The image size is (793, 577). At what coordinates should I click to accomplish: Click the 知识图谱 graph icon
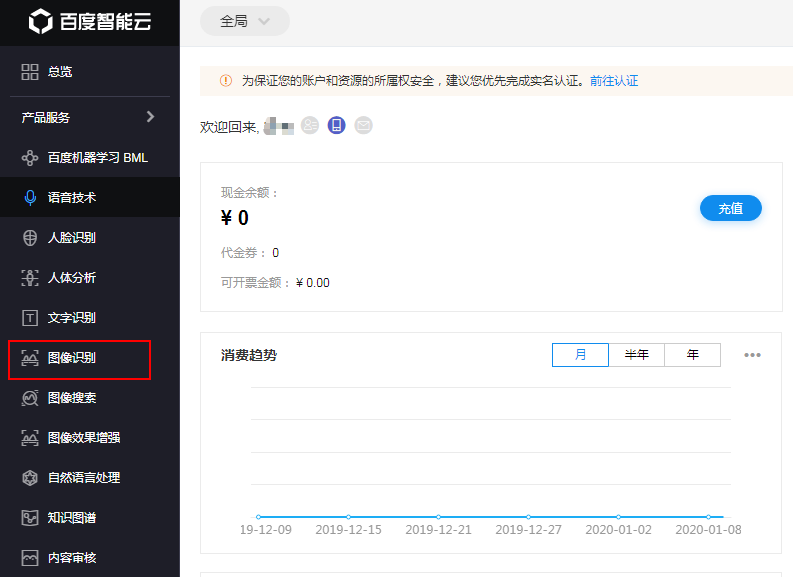[30, 518]
